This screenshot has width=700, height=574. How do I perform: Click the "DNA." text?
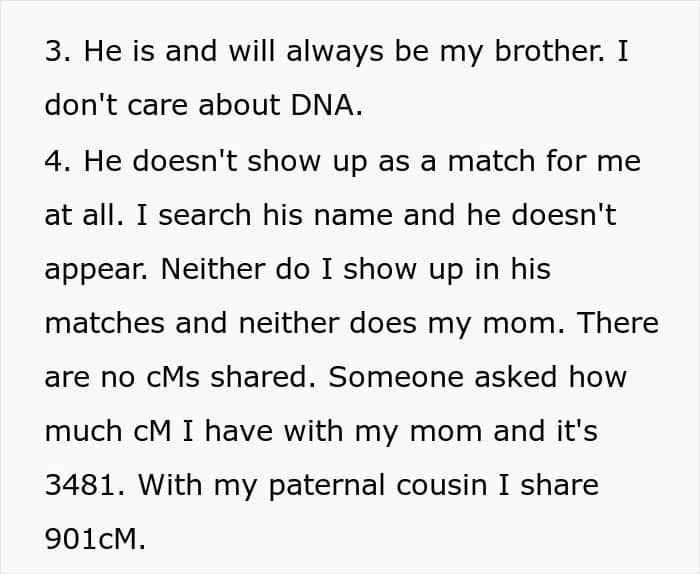[x=326, y=105]
